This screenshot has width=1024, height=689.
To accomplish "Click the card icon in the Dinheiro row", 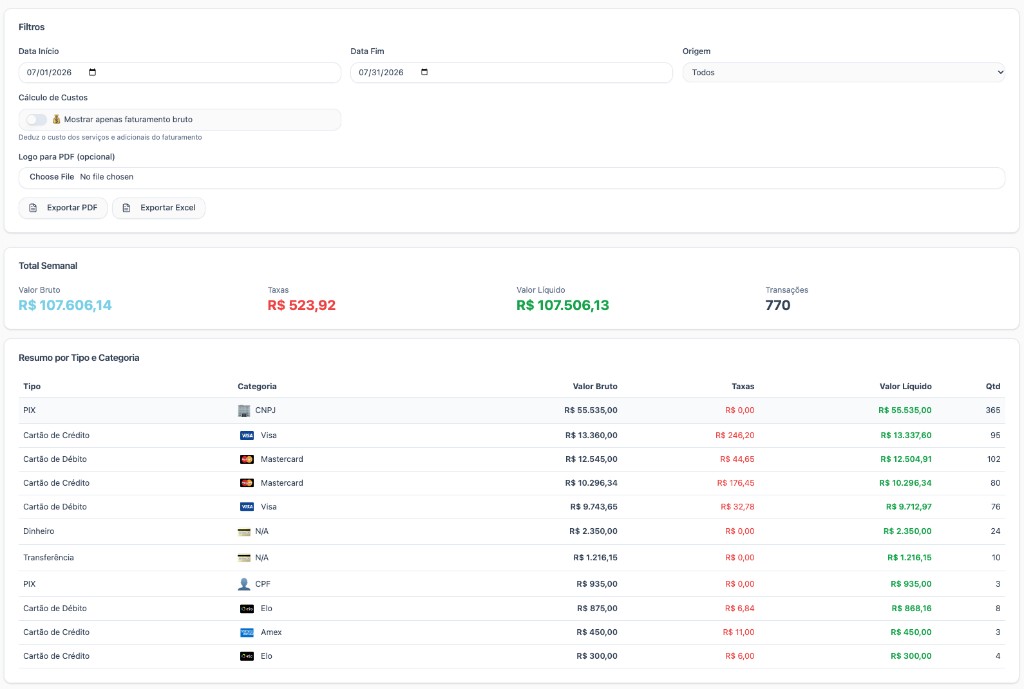I will coord(244,532).
